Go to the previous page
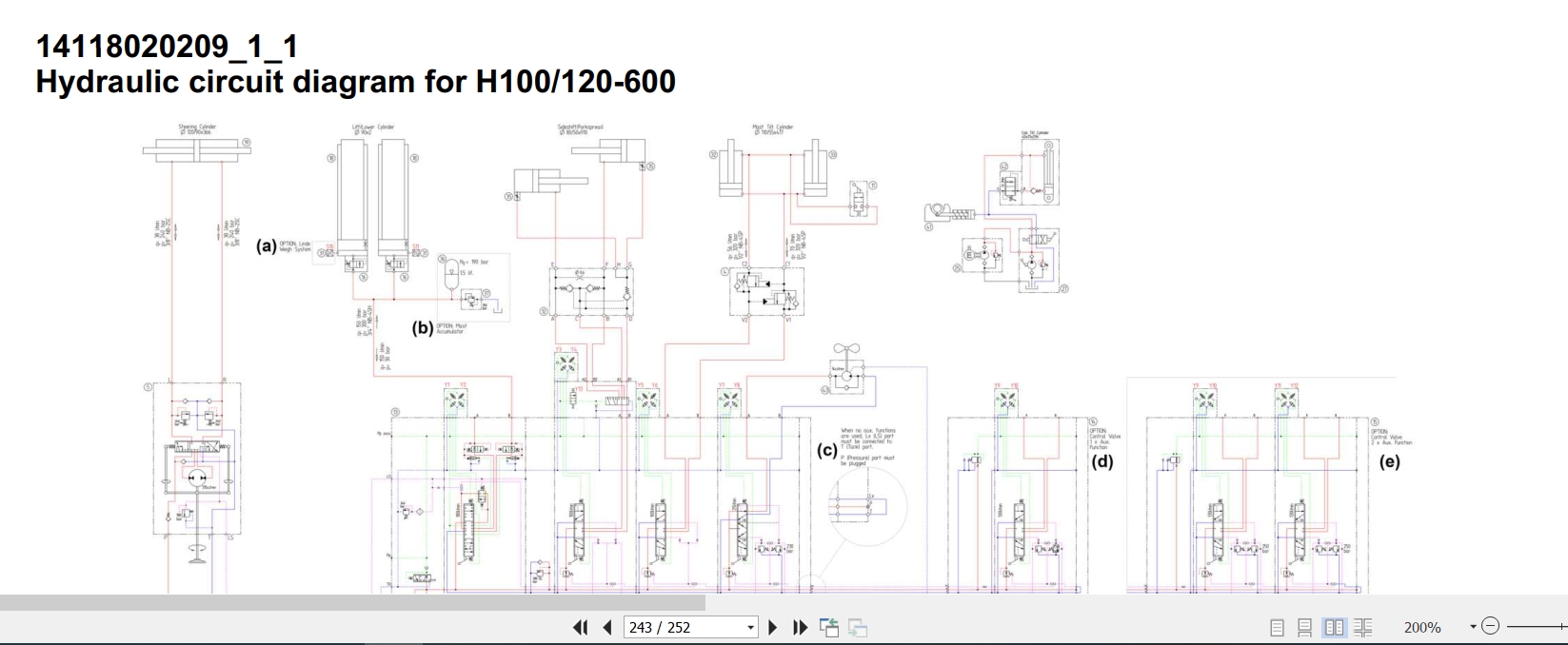Screen dimensions: 1568x645 click(x=607, y=627)
